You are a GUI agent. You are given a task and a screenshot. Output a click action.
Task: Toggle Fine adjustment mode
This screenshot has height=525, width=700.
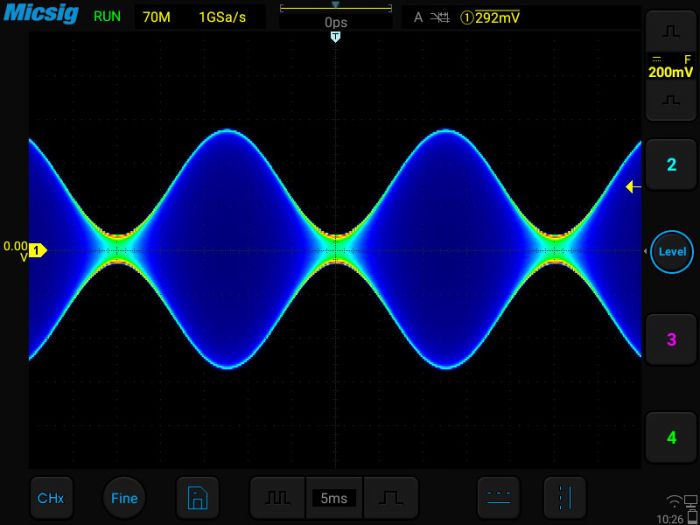pyautogui.click(x=124, y=498)
